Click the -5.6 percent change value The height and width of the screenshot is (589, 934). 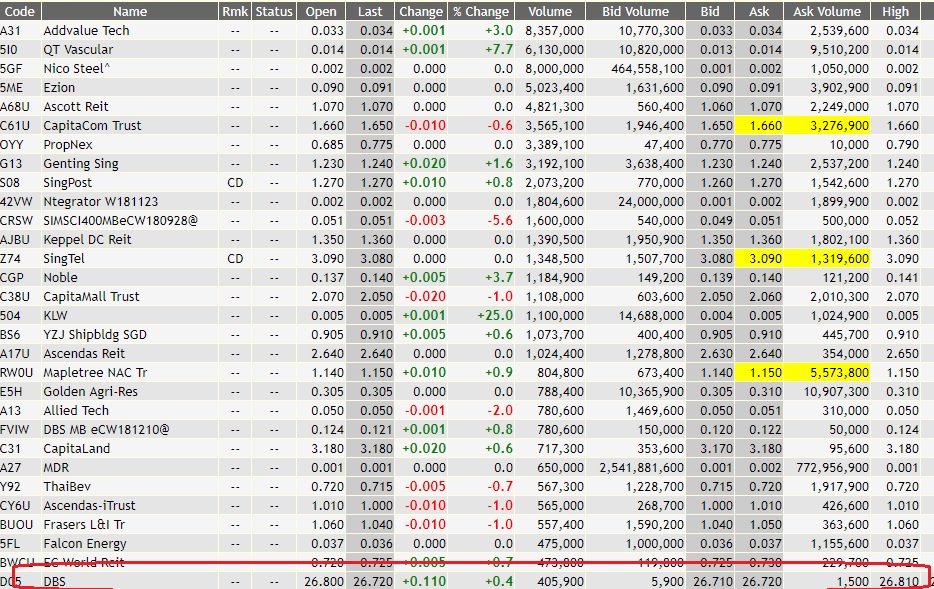click(x=500, y=220)
